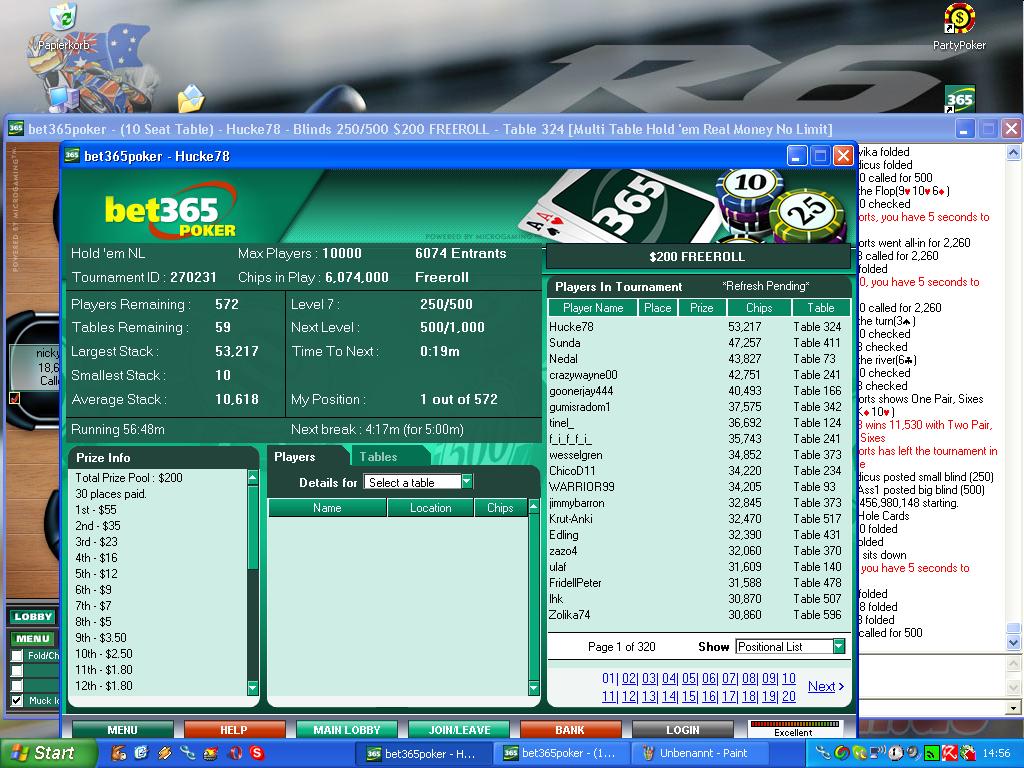Click the JOIN/LEAVE button
The image size is (1024, 768).
pyautogui.click(x=458, y=729)
